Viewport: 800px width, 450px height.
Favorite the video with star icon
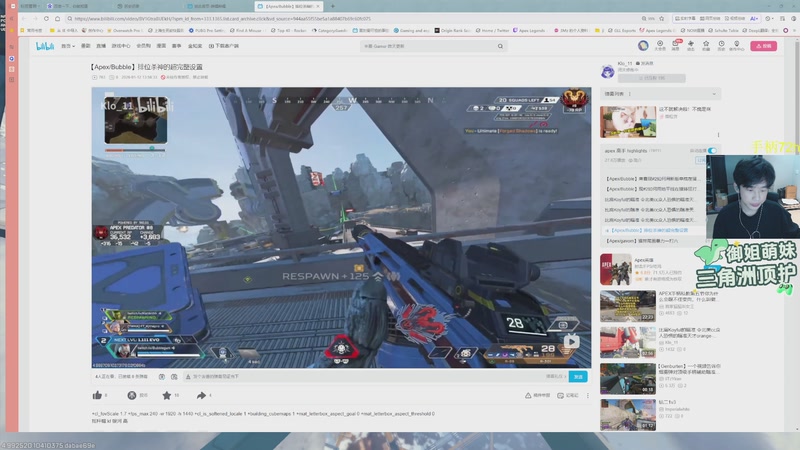(166, 395)
